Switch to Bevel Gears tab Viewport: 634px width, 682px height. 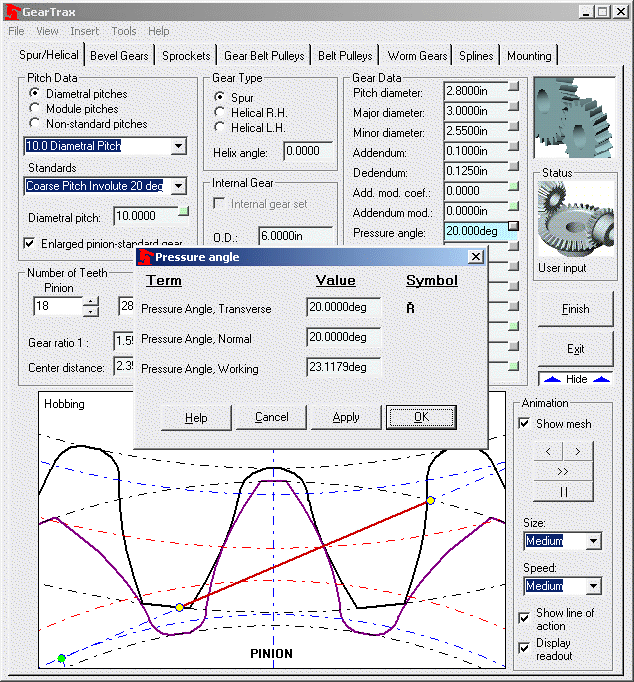point(119,56)
